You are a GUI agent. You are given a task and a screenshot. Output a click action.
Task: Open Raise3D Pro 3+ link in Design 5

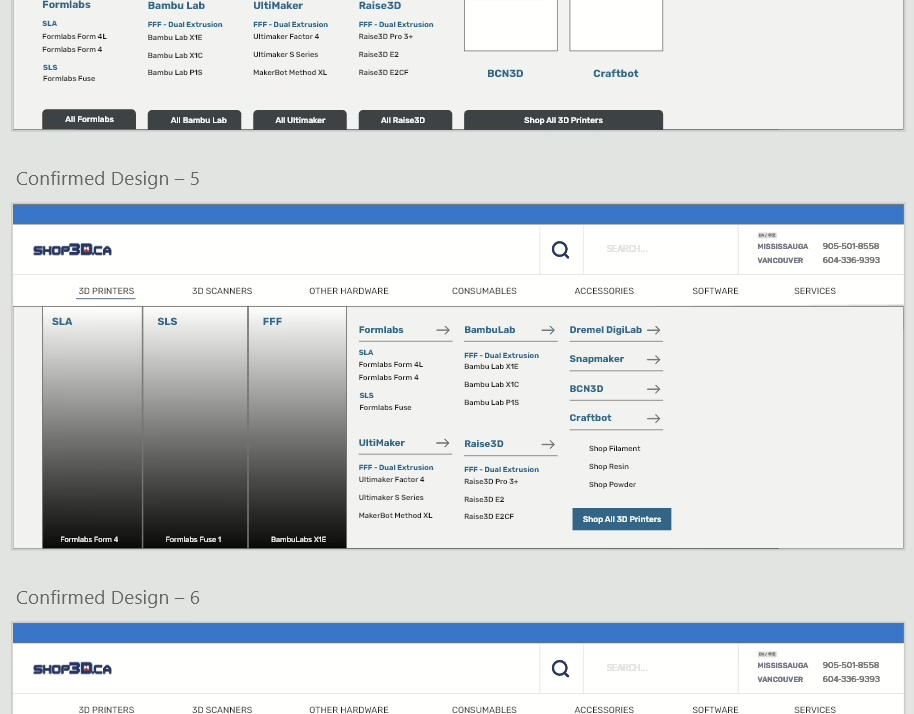click(491, 481)
